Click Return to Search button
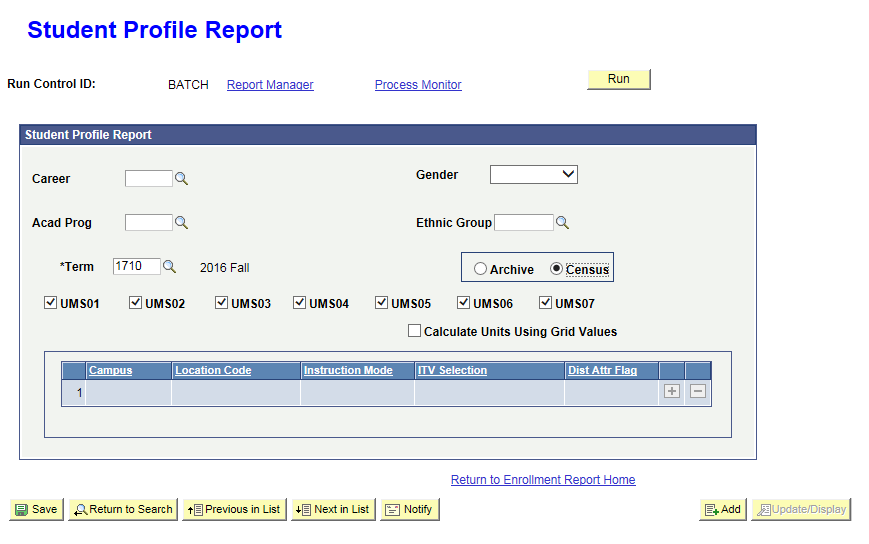 tap(123, 509)
